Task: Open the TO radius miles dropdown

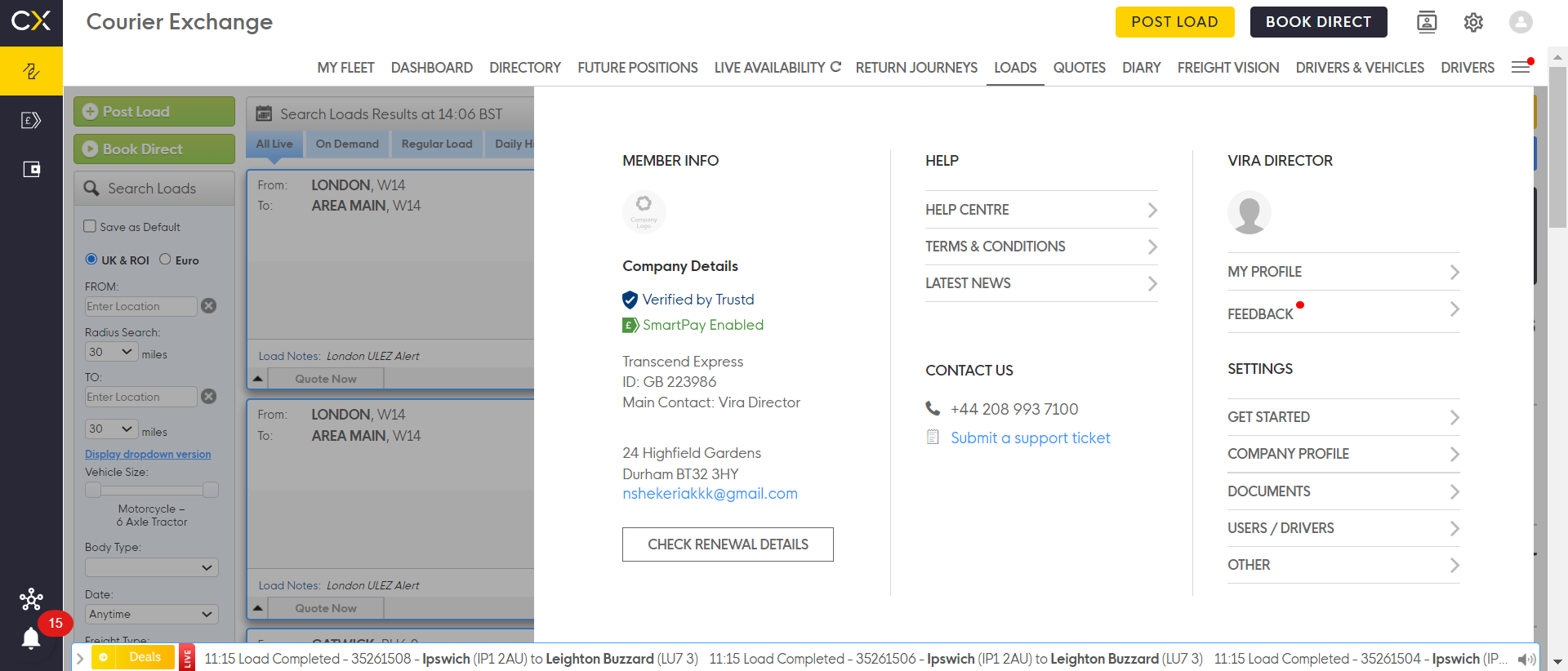Action: click(x=111, y=429)
